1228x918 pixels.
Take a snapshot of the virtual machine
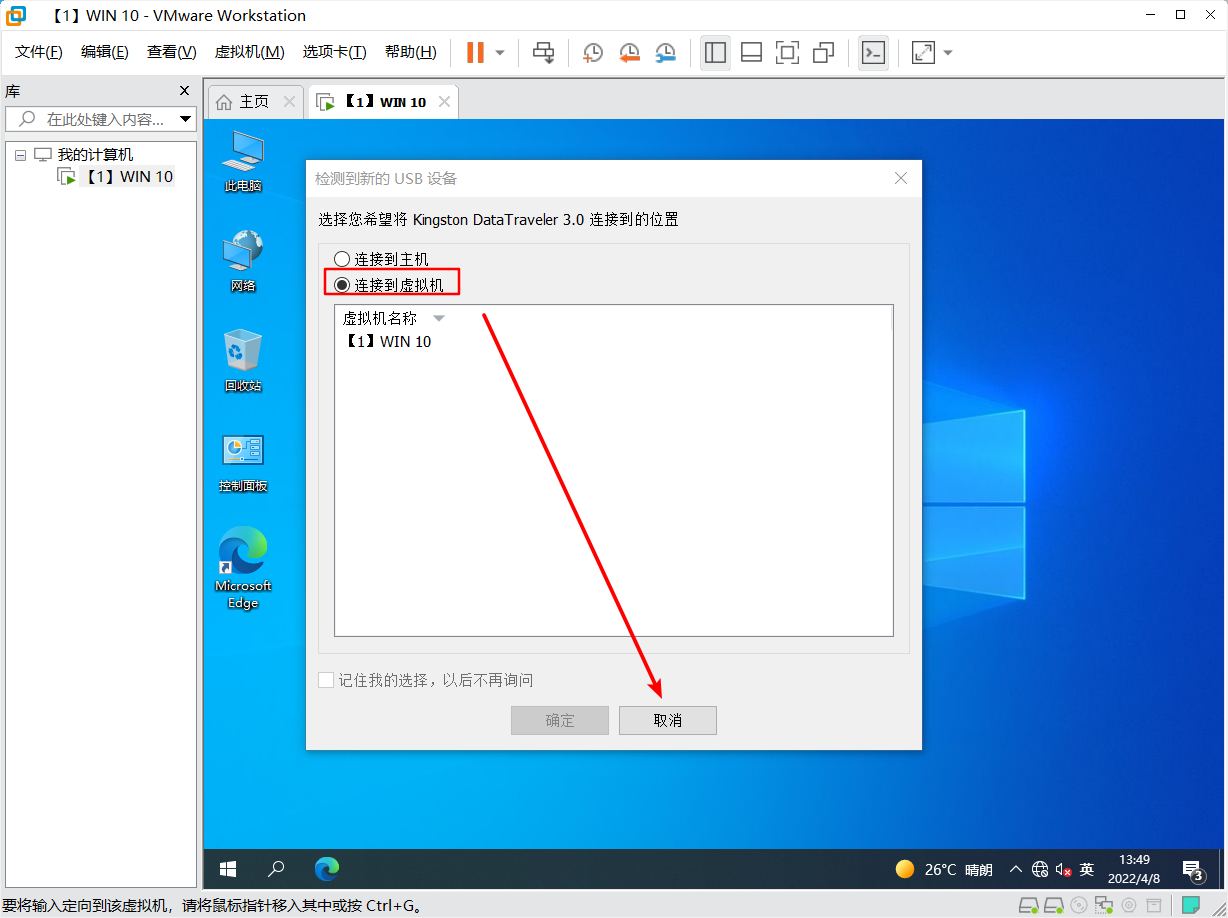point(593,52)
